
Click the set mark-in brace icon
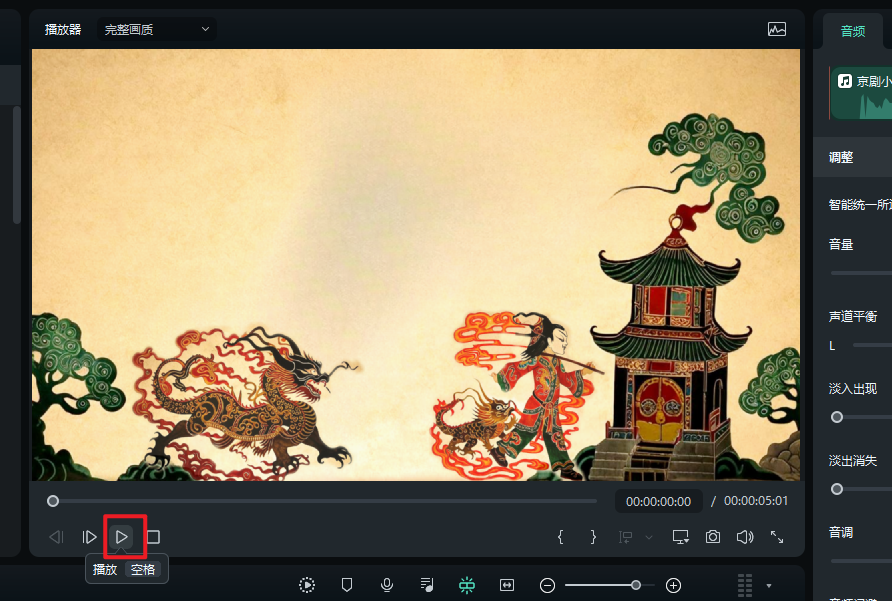(x=561, y=536)
